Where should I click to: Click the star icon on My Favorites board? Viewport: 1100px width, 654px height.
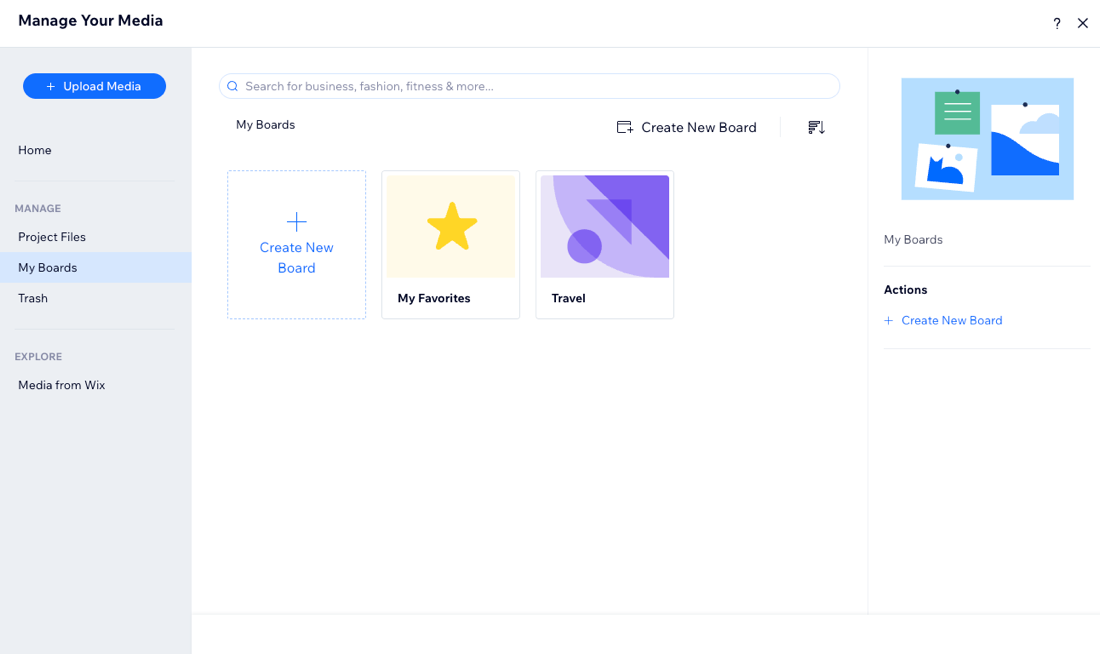(450, 226)
